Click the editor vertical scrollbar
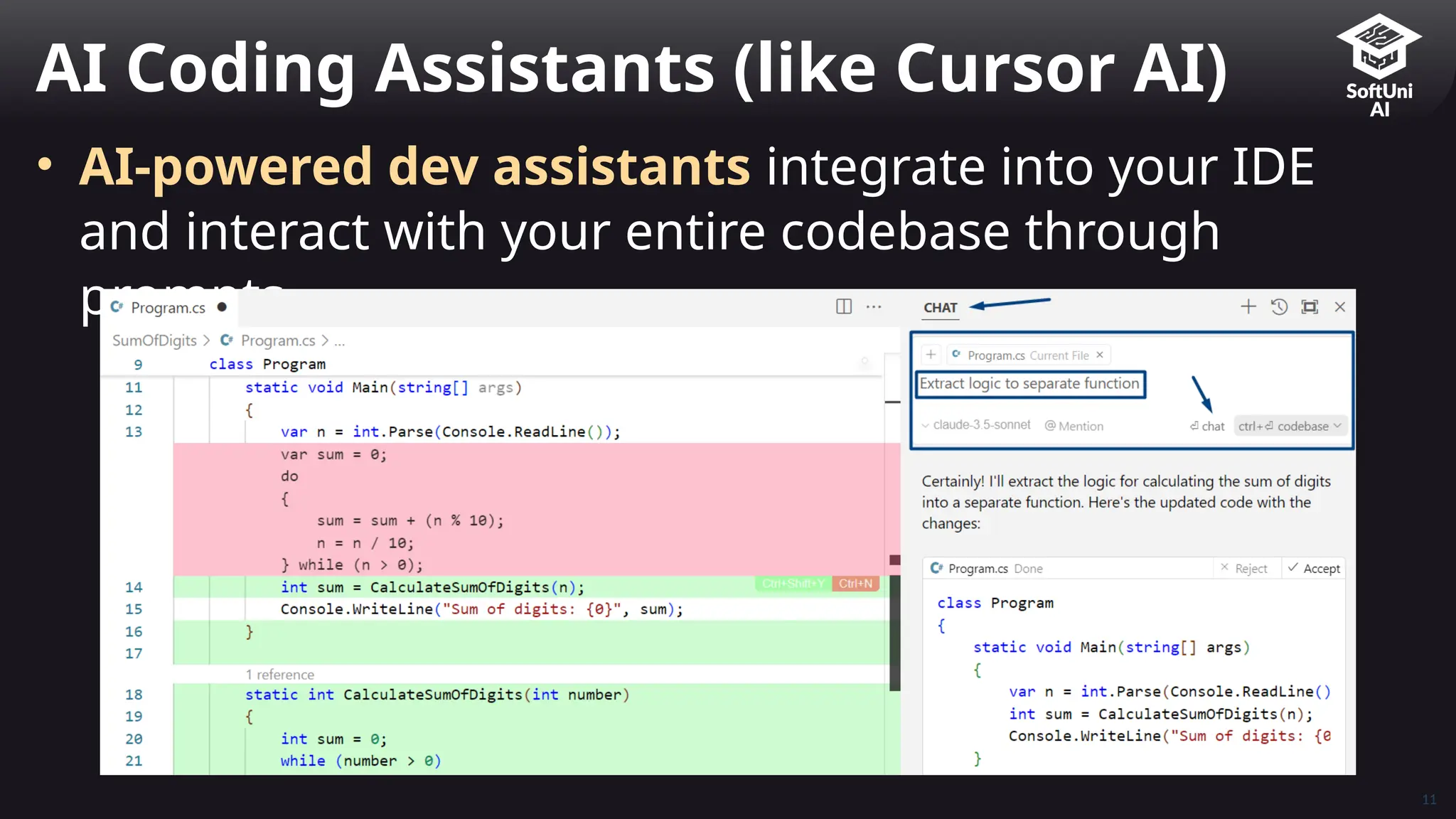 tap(894, 633)
